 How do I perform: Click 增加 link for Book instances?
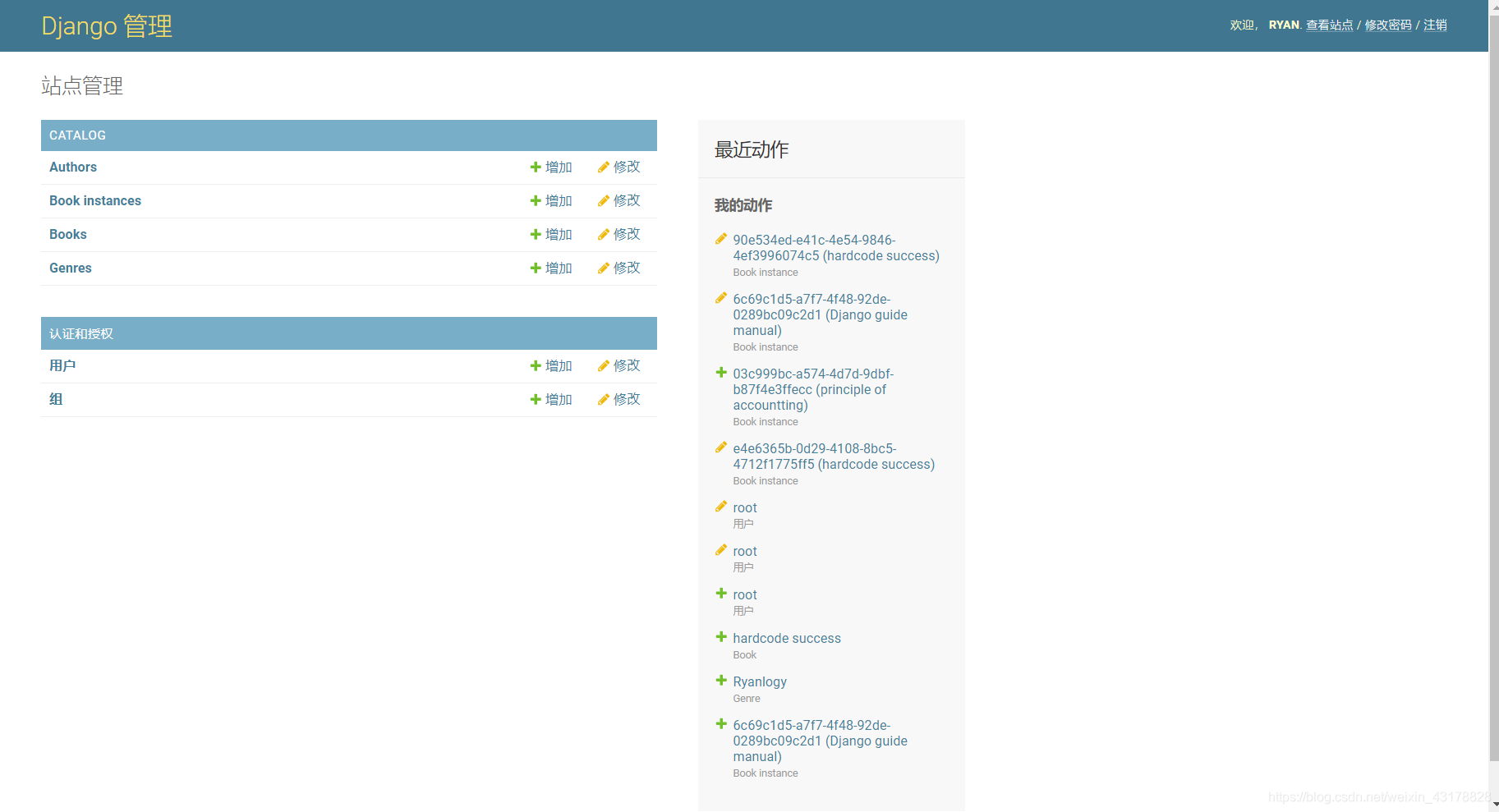pyautogui.click(x=559, y=200)
